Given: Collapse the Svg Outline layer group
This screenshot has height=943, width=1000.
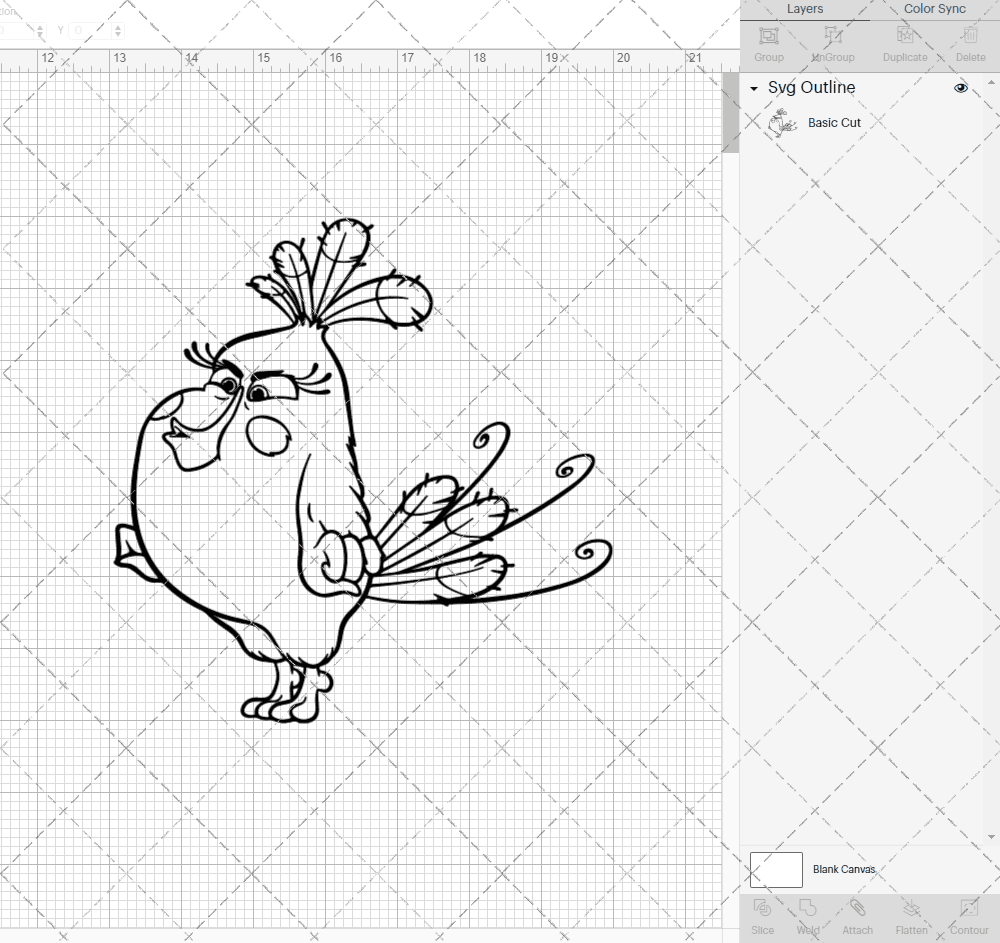Looking at the screenshot, I should 754,88.
